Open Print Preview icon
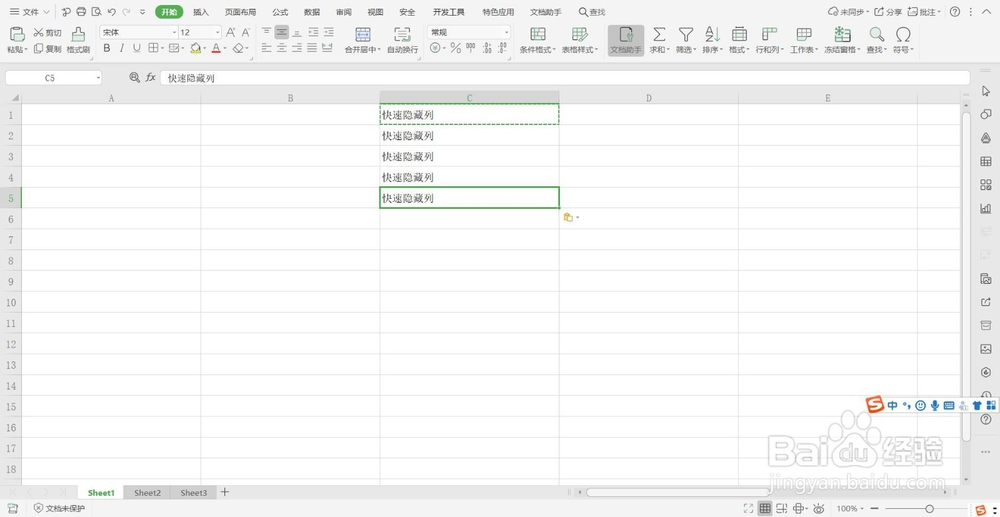Image resolution: width=1000 pixels, height=517 pixels. coord(96,11)
